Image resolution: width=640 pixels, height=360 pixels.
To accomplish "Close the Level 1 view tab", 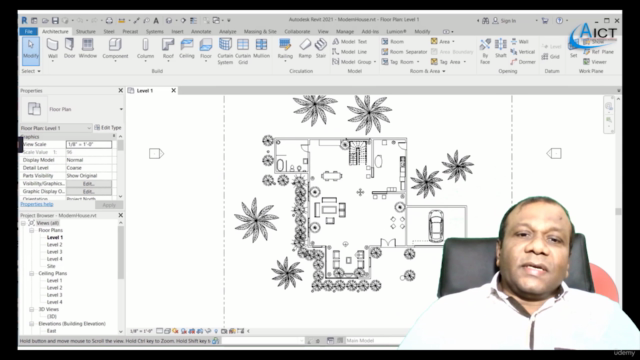I will pos(173,91).
